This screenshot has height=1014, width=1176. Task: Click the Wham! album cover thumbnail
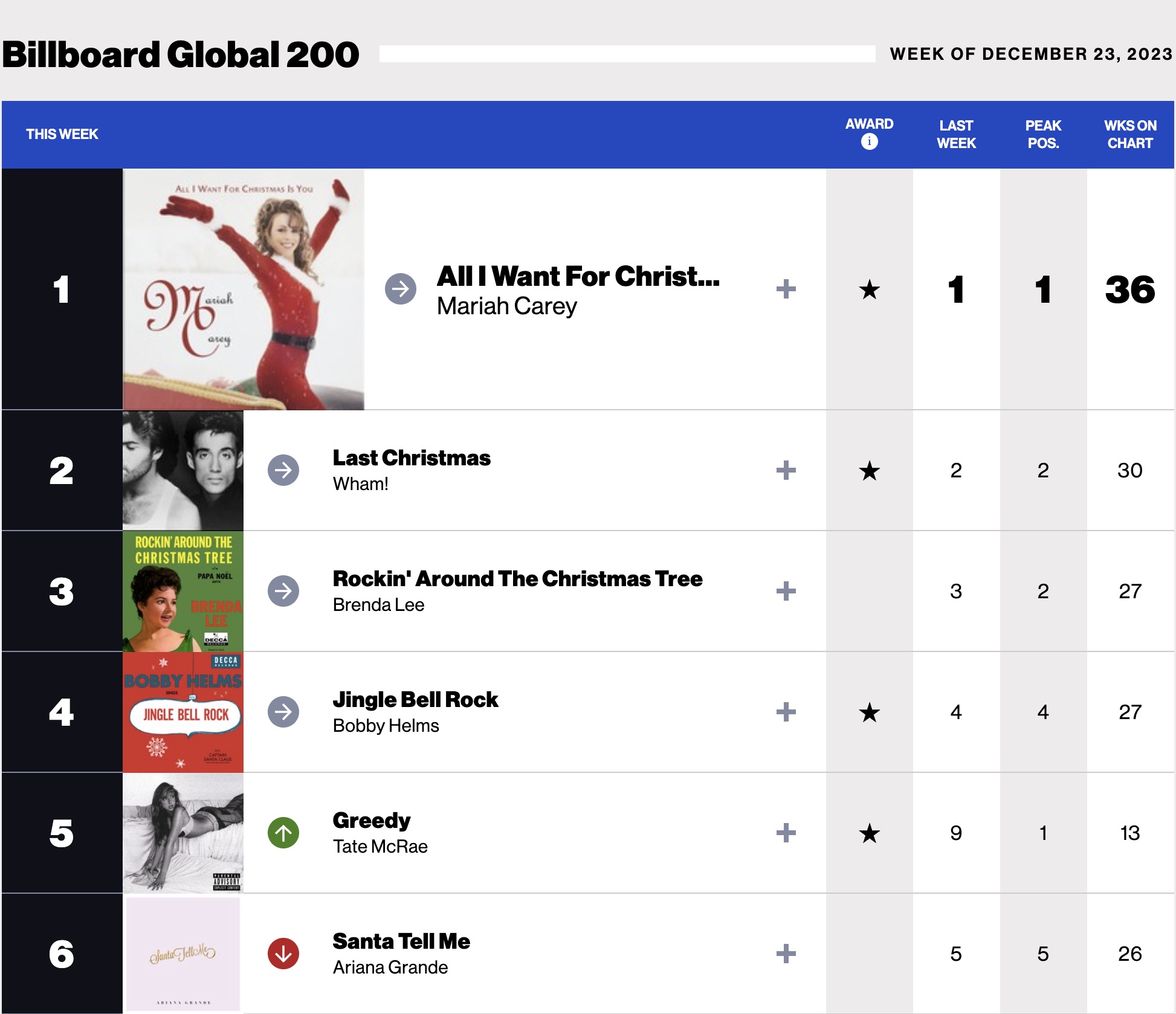coord(183,470)
